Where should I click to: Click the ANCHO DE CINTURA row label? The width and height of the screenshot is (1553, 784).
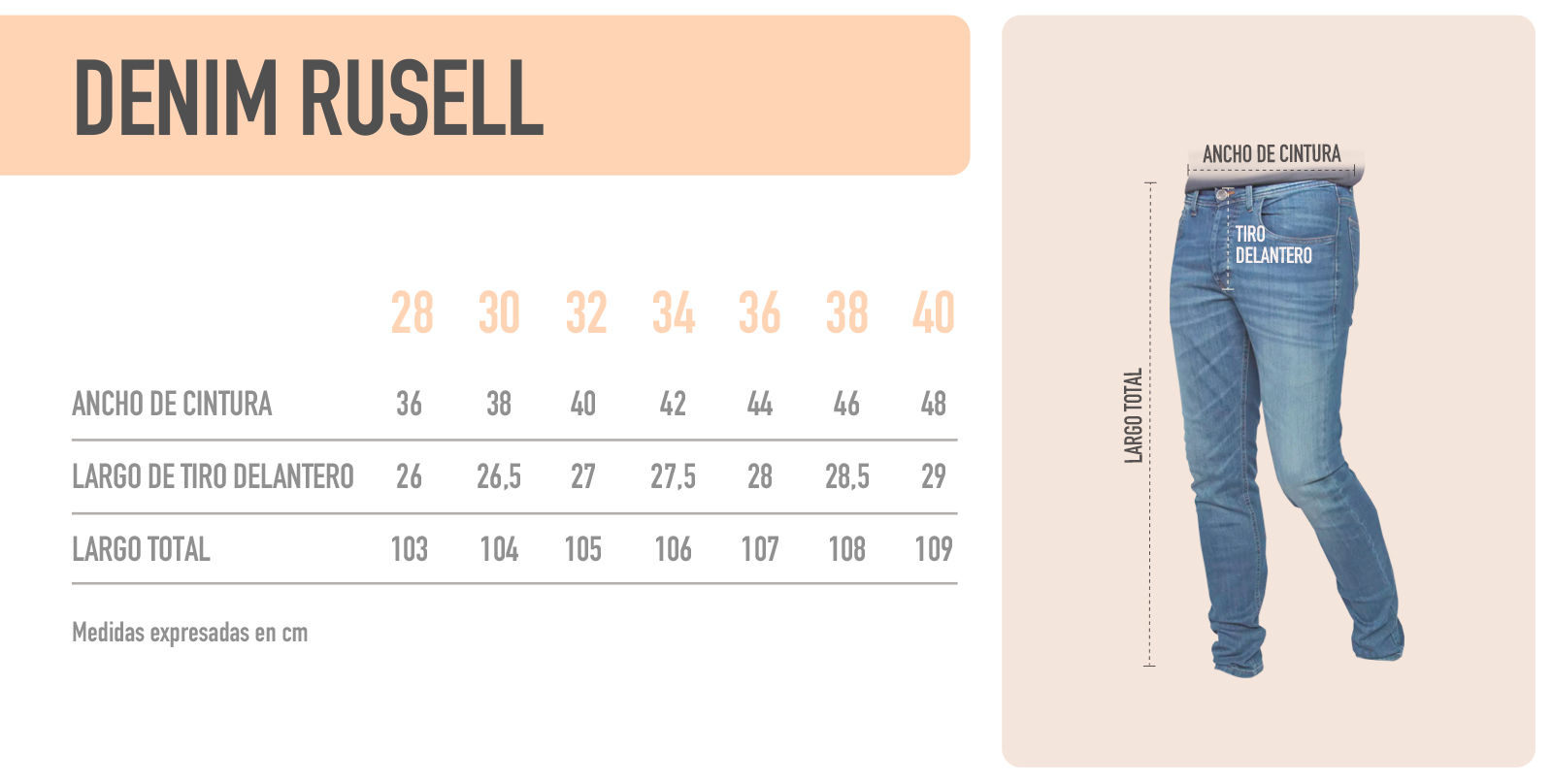pyautogui.click(x=172, y=404)
